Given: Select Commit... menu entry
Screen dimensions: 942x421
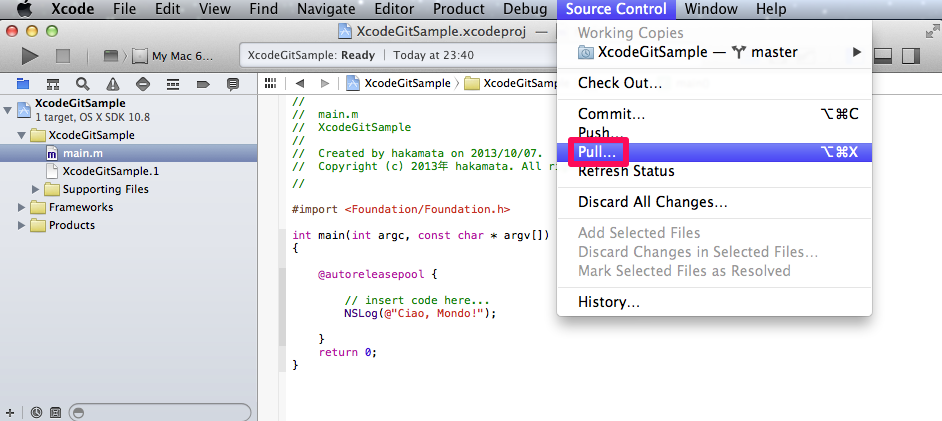Looking at the screenshot, I should point(611,114).
